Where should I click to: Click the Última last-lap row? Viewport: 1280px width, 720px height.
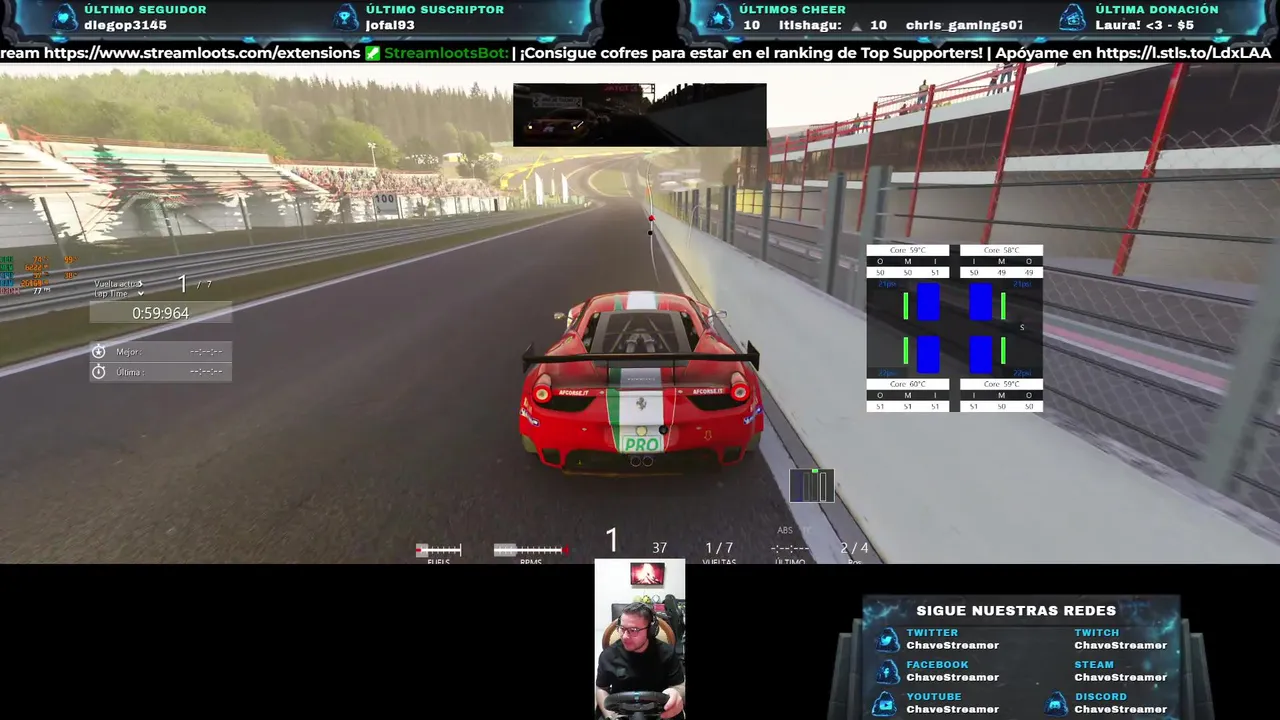(x=160, y=372)
